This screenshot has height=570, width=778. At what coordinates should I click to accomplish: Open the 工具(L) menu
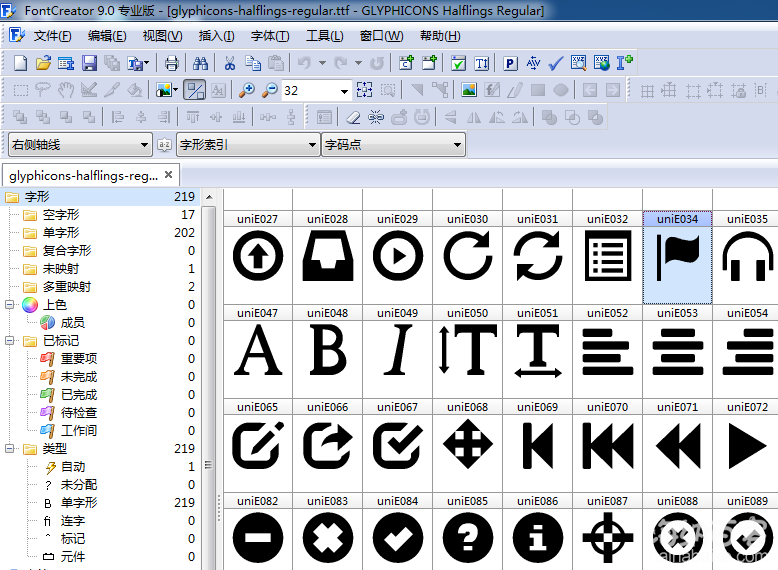(324, 36)
